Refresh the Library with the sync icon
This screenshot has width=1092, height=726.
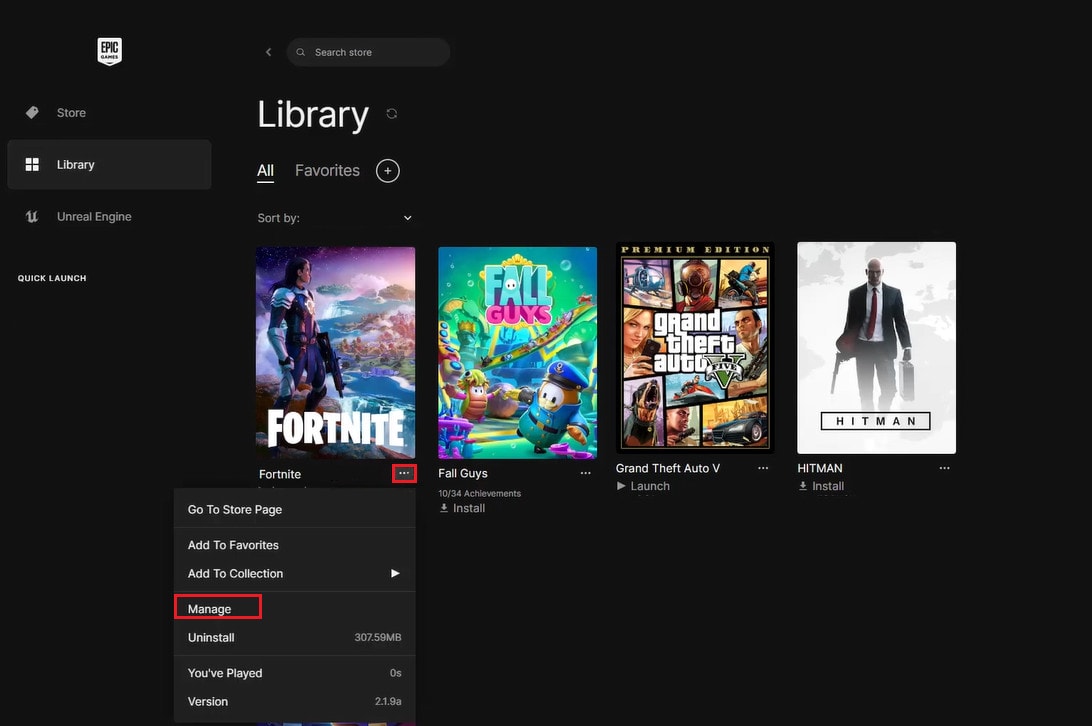click(391, 114)
